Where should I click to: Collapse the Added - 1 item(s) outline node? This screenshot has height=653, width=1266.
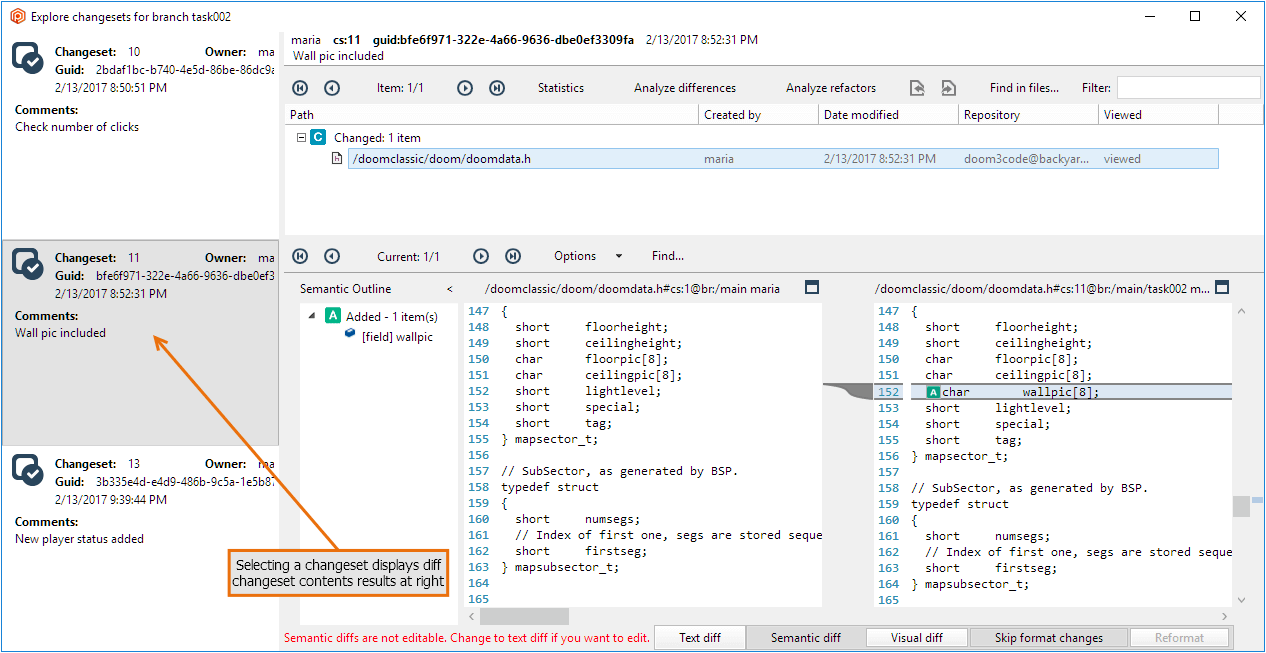[x=310, y=316]
